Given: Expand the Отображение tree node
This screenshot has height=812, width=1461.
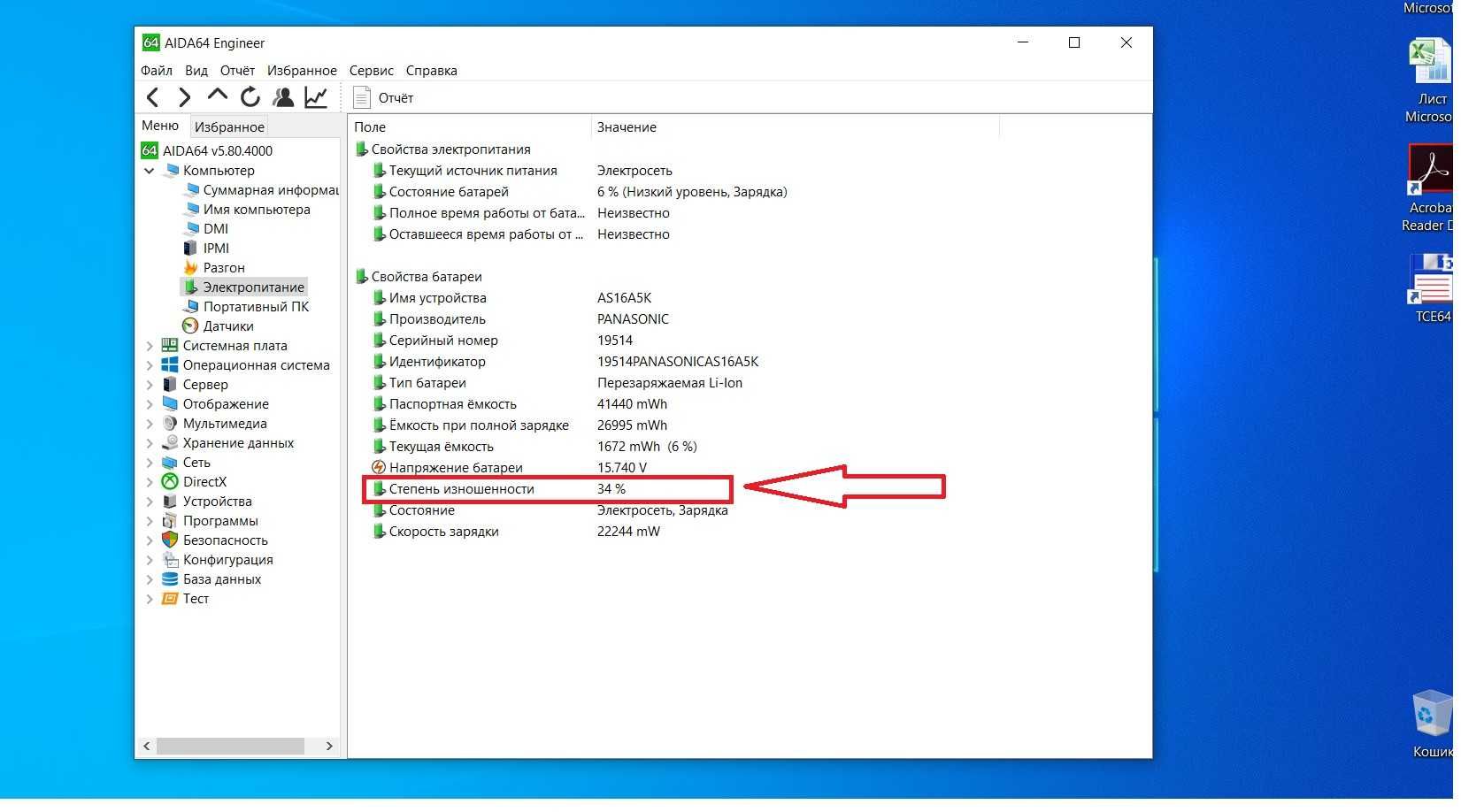Looking at the screenshot, I should pos(149,404).
